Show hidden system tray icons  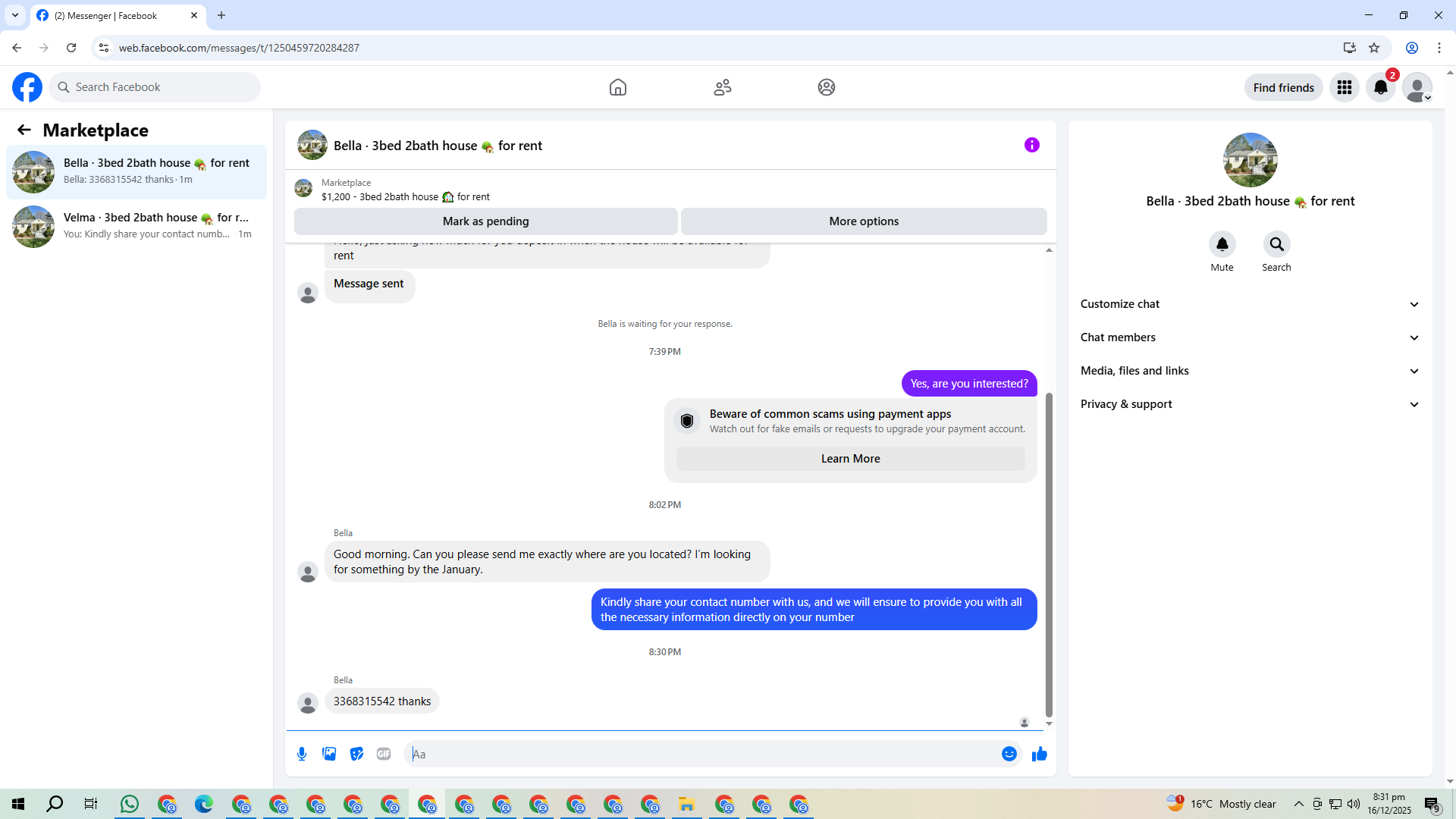coord(1299,804)
